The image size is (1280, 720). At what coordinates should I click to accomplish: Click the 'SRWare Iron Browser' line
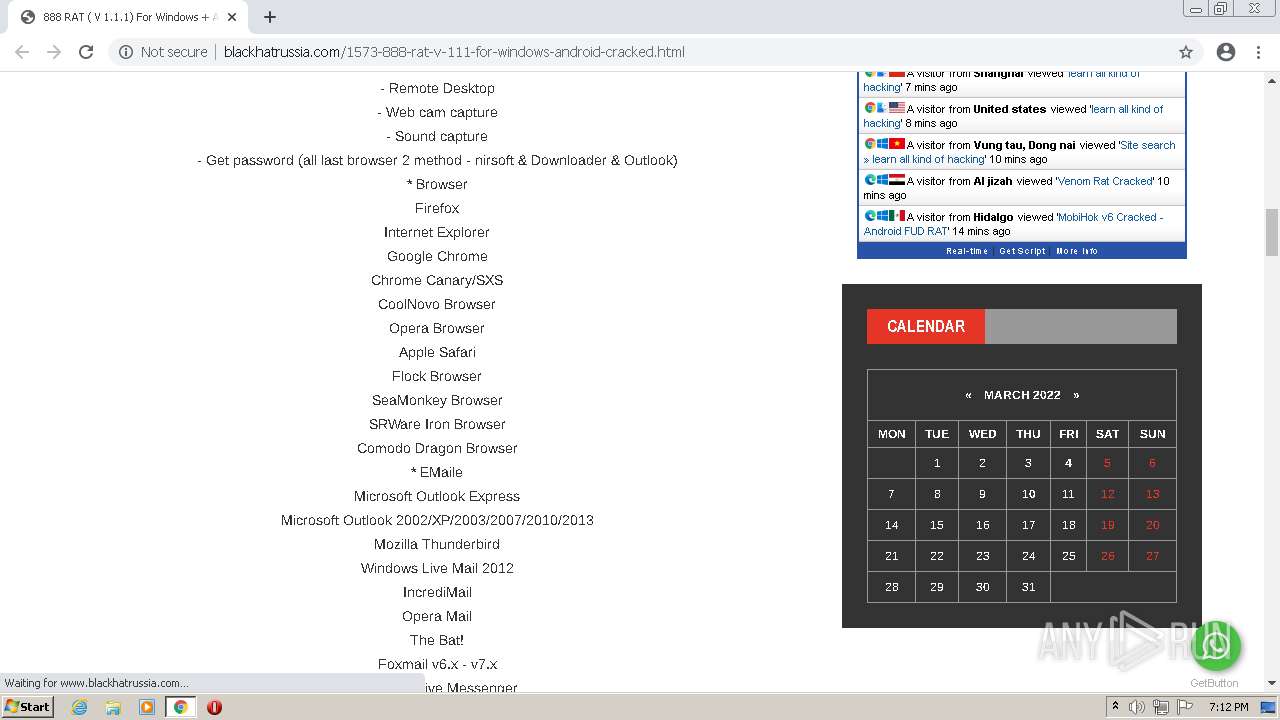(x=437, y=424)
